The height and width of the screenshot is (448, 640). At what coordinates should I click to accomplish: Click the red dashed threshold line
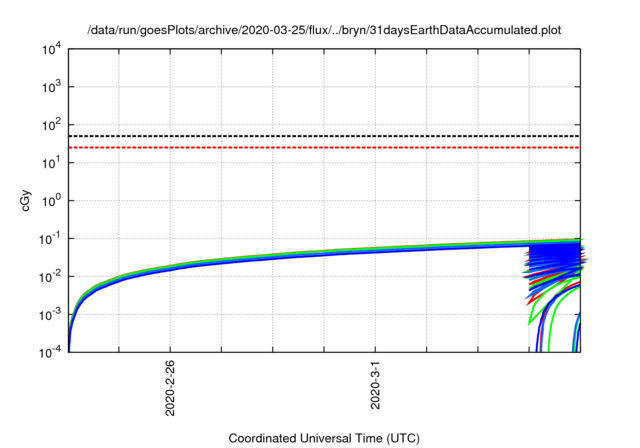(300, 148)
